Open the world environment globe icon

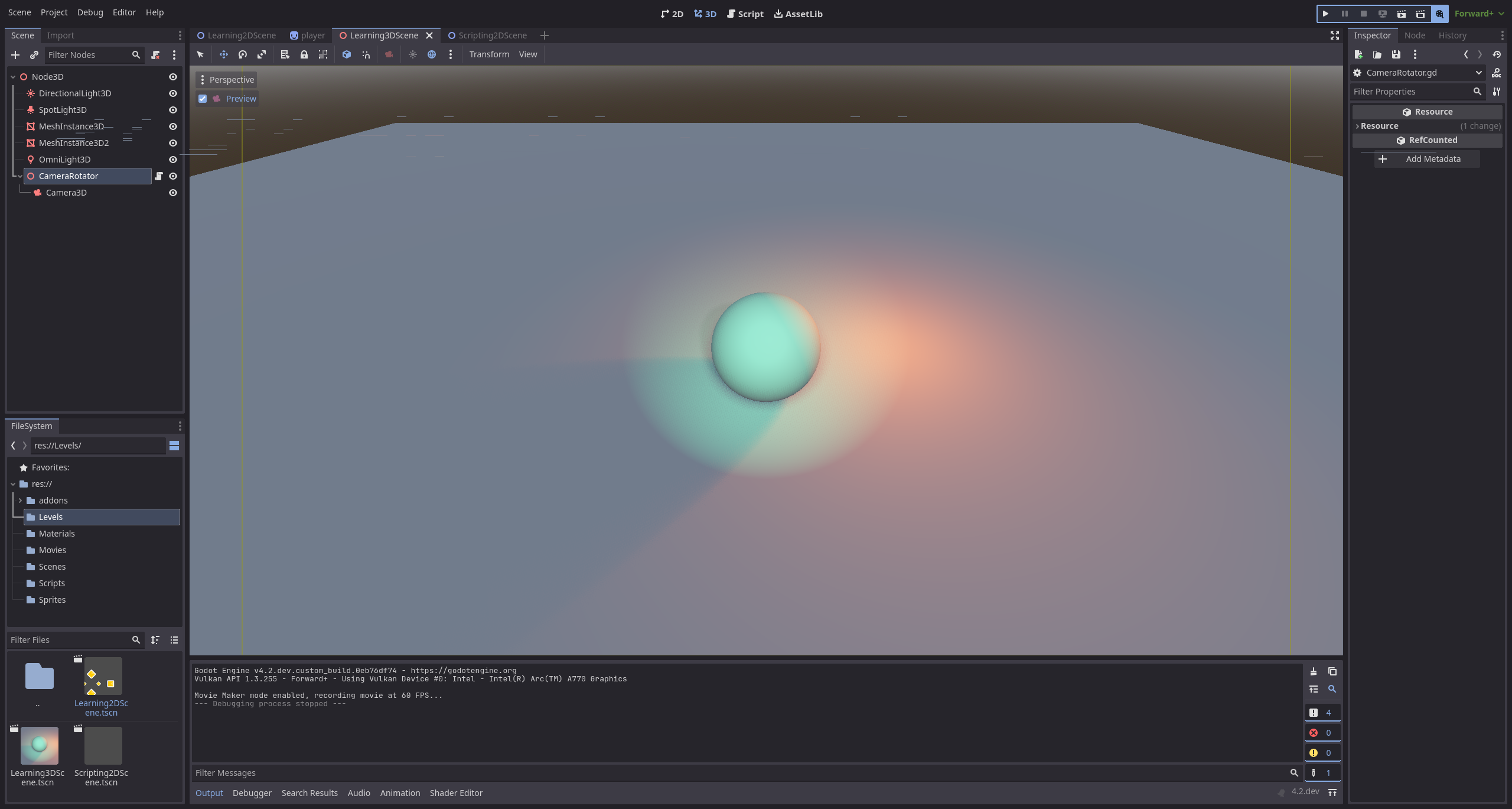coord(432,54)
